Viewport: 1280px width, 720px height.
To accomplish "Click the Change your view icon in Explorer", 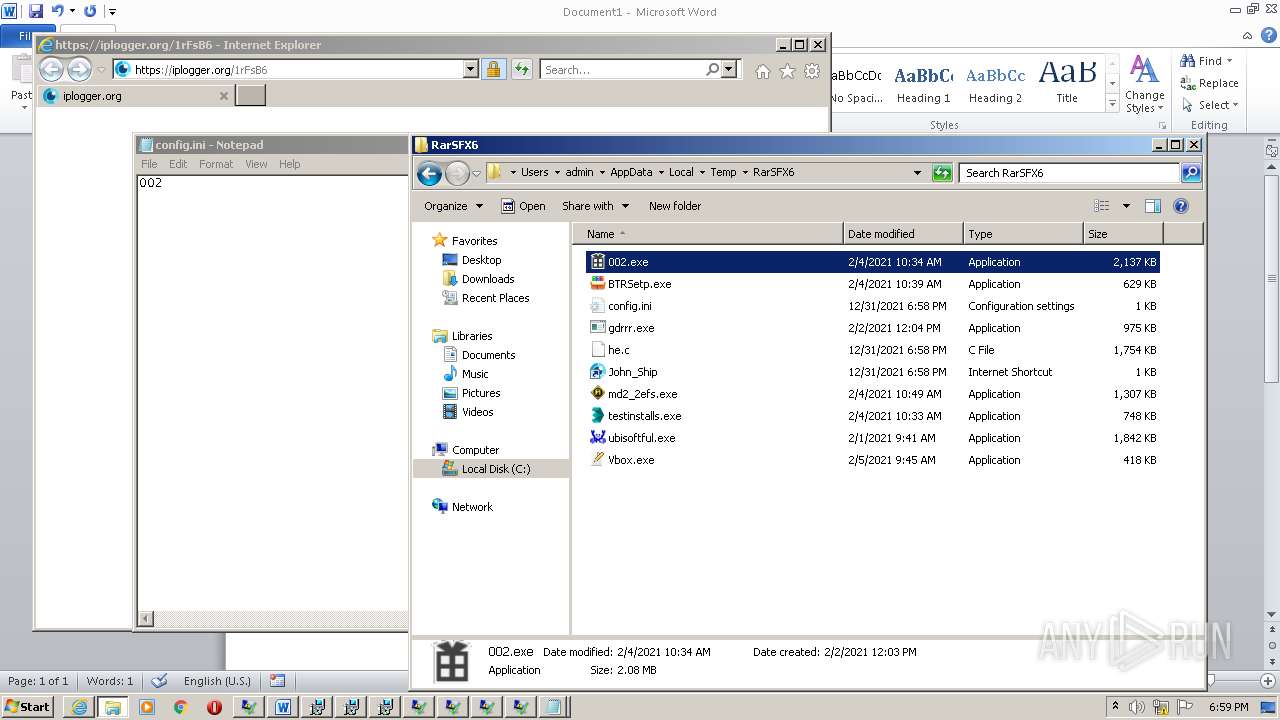I will [x=1102, y=206].
